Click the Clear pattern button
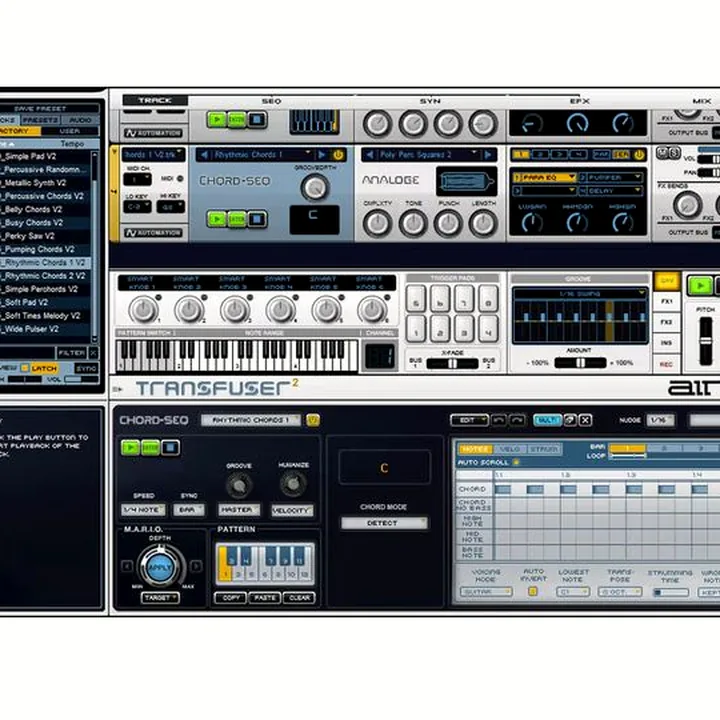Image resolution: width=720 pixels, height=720 pixels. click(299, 597)
